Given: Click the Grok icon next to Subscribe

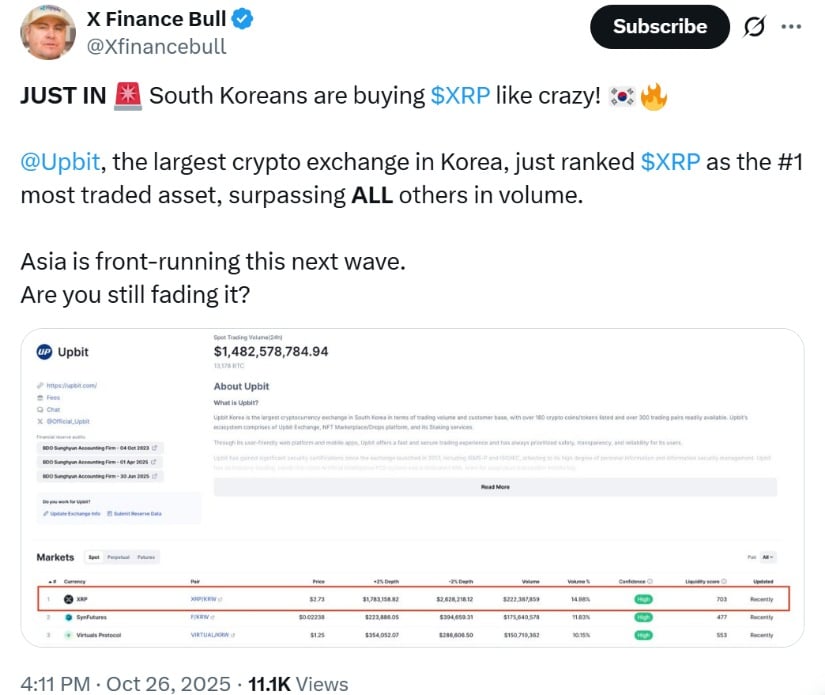Looking at the screenshot, I should click(x=754, y=27).
